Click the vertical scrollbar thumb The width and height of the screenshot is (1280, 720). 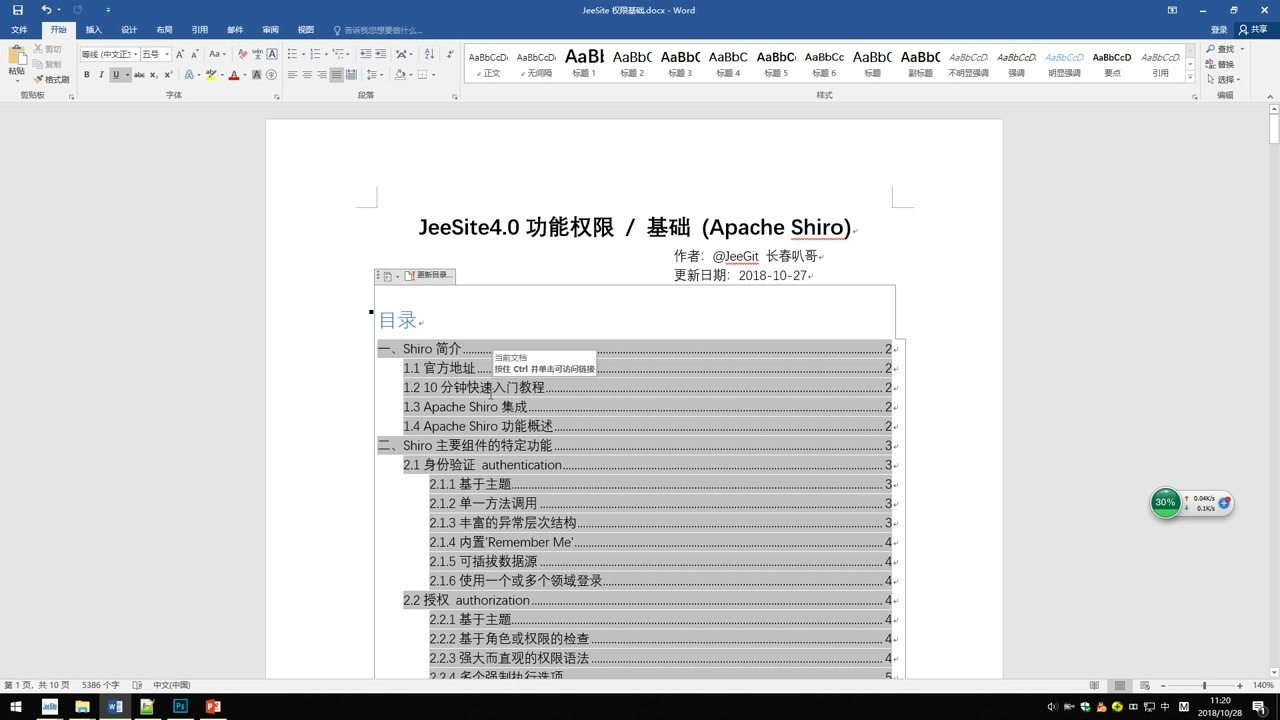[1274, 130]
